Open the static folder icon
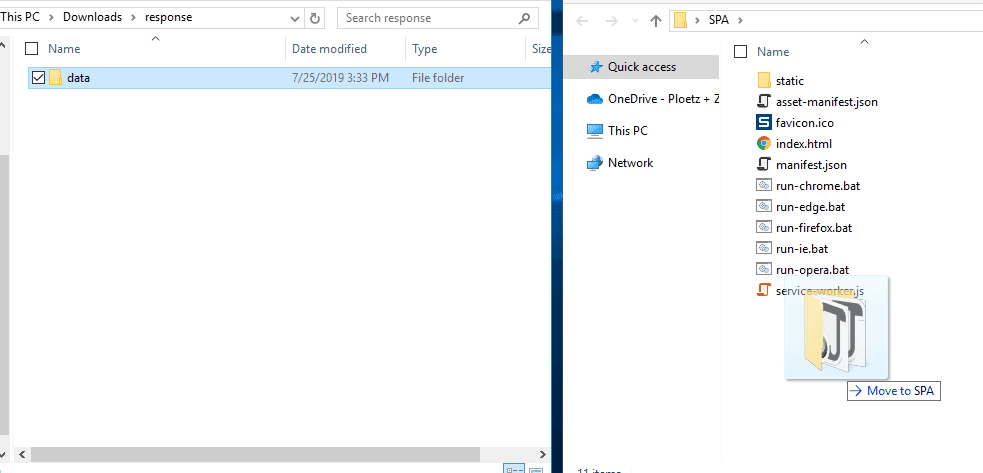This screenshot has width=983, height=473. click(764, 81)
